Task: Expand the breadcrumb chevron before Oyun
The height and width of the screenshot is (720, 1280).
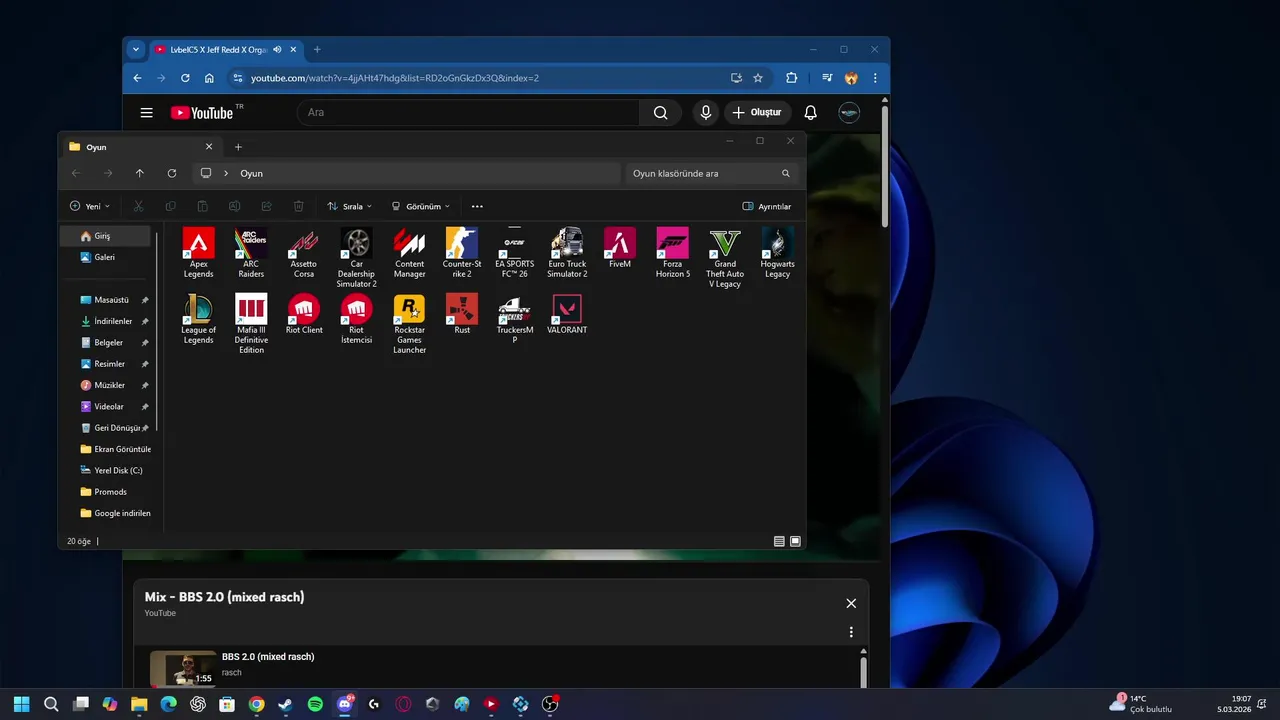Action: click(226, 173)
